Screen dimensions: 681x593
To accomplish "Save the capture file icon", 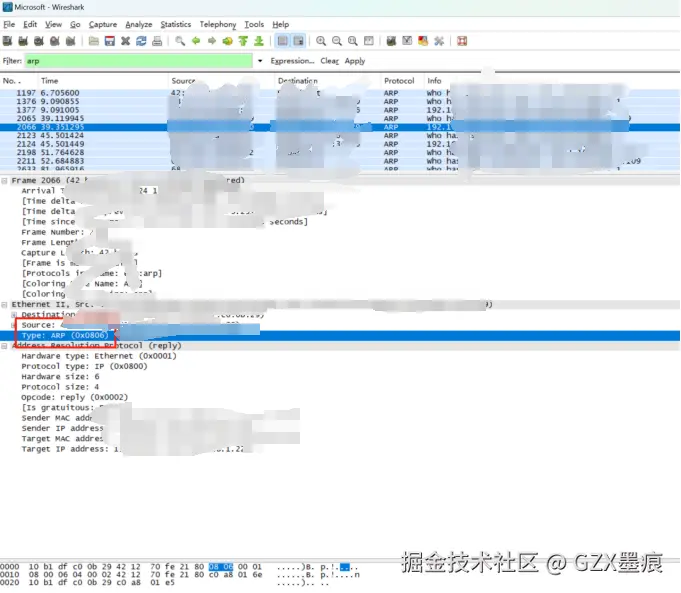I will (109, 41).
